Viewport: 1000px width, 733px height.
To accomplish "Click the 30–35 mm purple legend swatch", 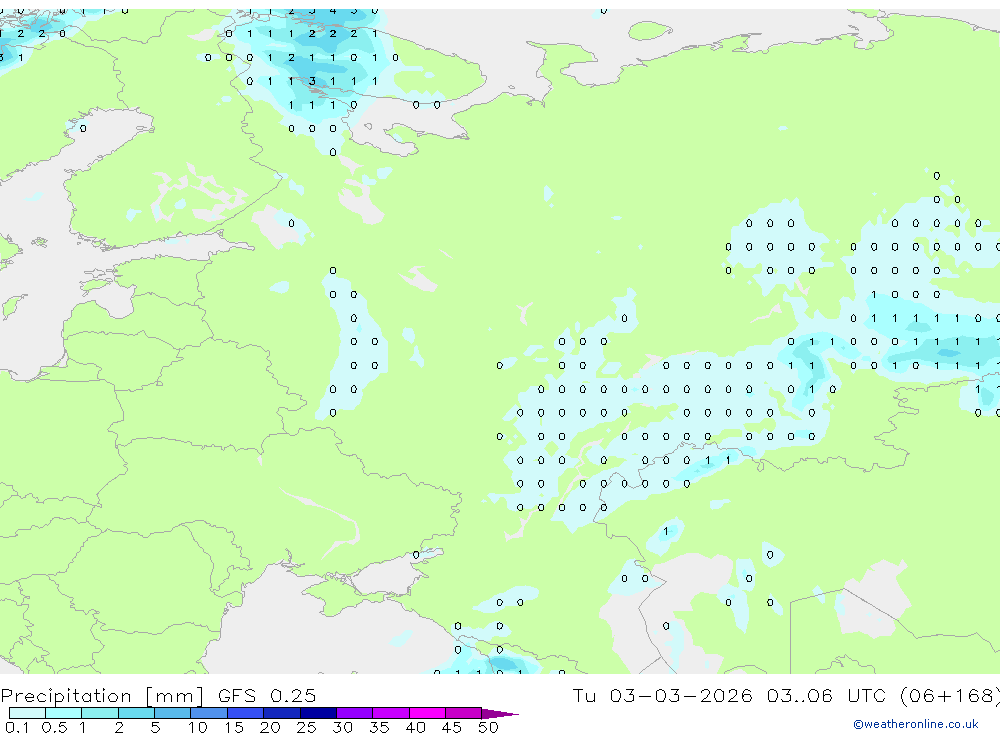I will (355, 713).
